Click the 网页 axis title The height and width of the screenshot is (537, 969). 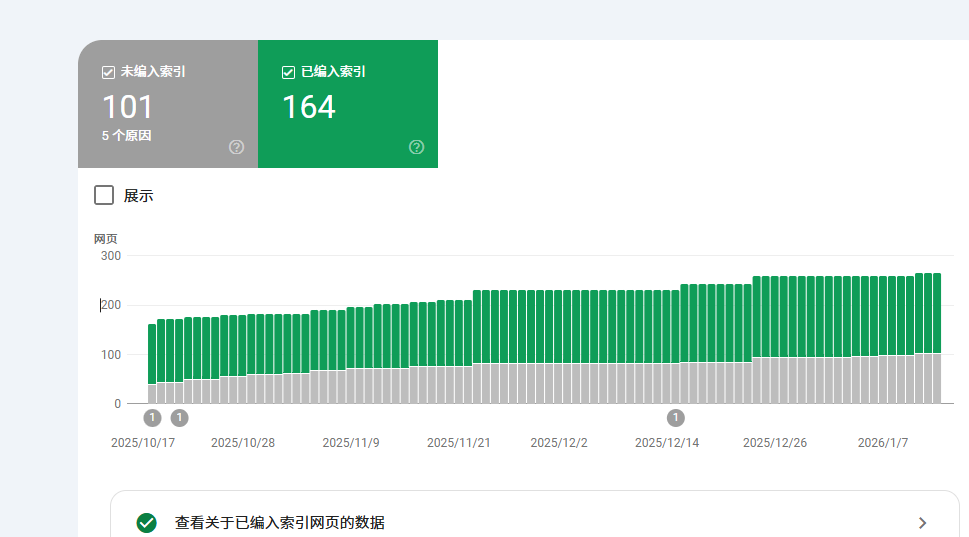(105, 238)
